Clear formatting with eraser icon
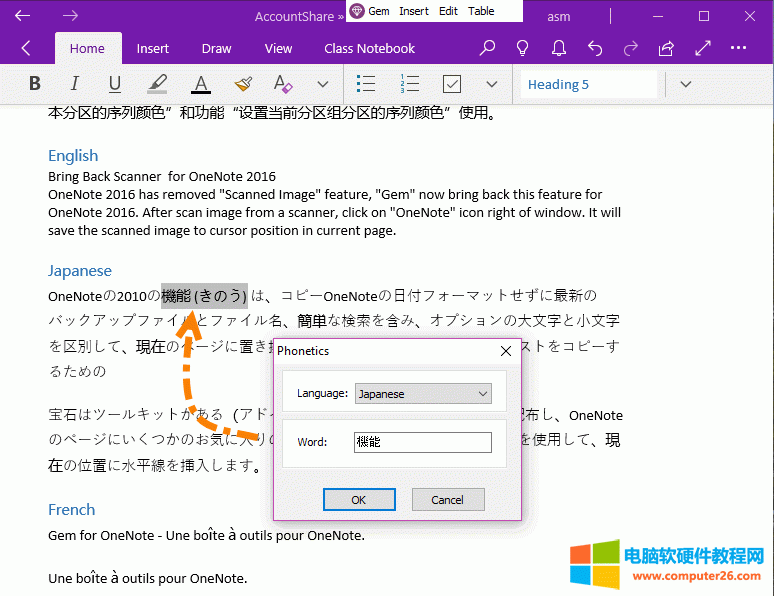774x596 pixels. click(283, 84)
